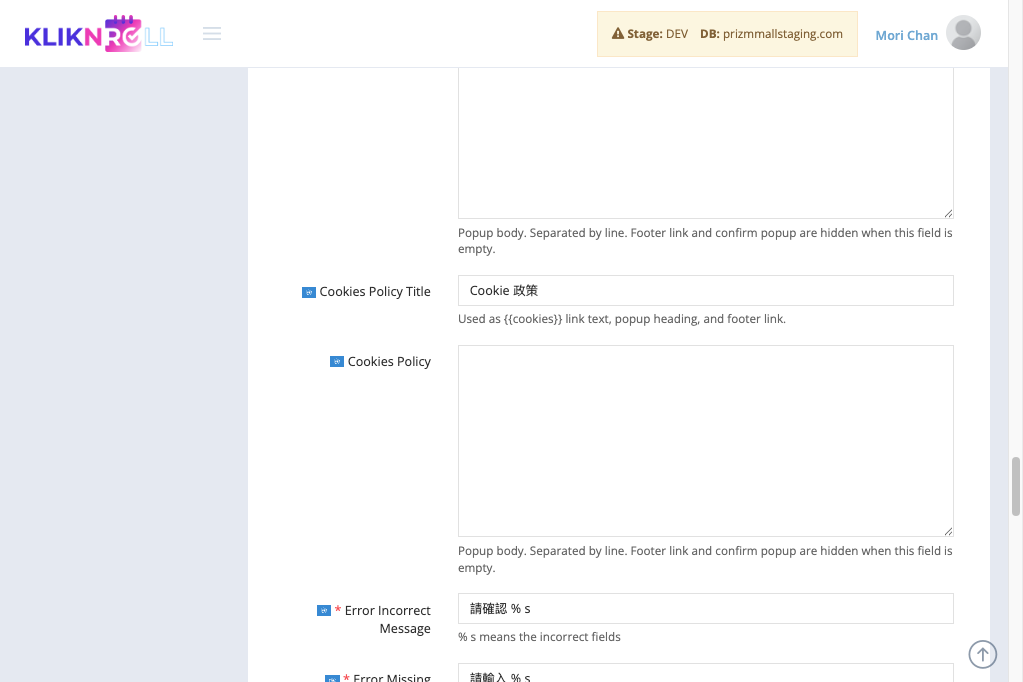Image resolution: width=1023 pixels, height=682 pixels.
Task: Click the scroll-to-top arrow button
Action: pyautogui.click(x=983, y=654)
